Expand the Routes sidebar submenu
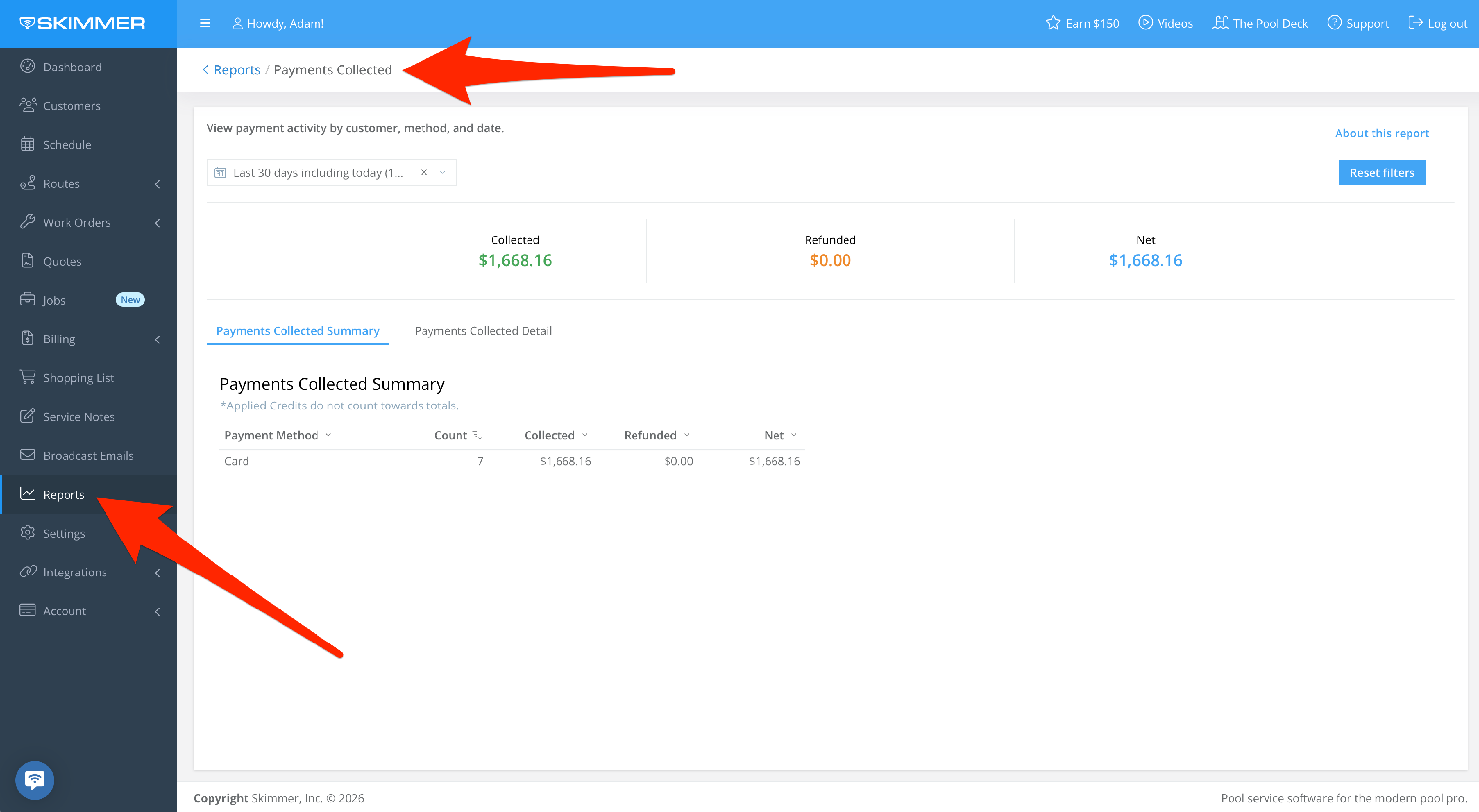1479x812 pixels. [157, 184]
